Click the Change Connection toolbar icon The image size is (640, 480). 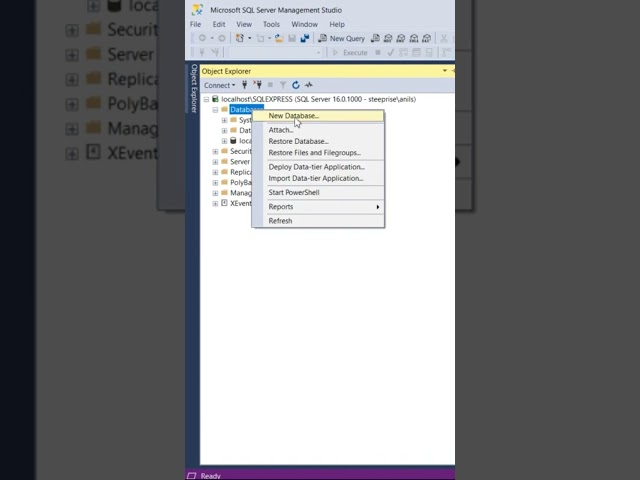pos(215,53)
